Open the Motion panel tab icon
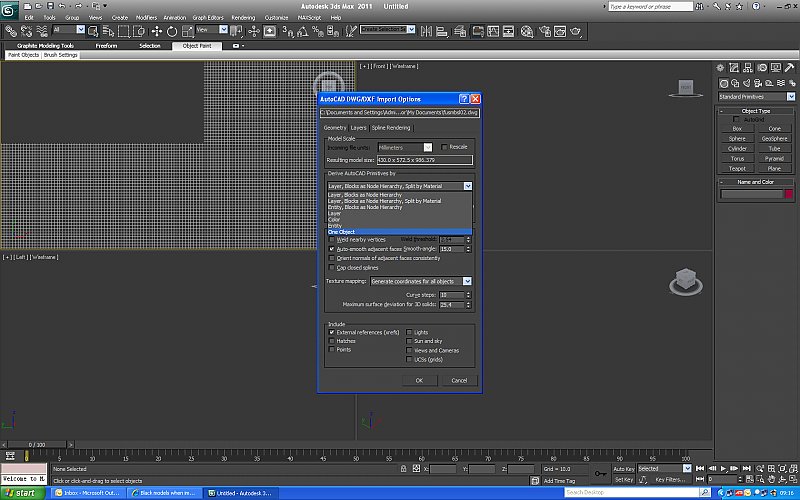 pyautogui.click(x=762, y=67)
